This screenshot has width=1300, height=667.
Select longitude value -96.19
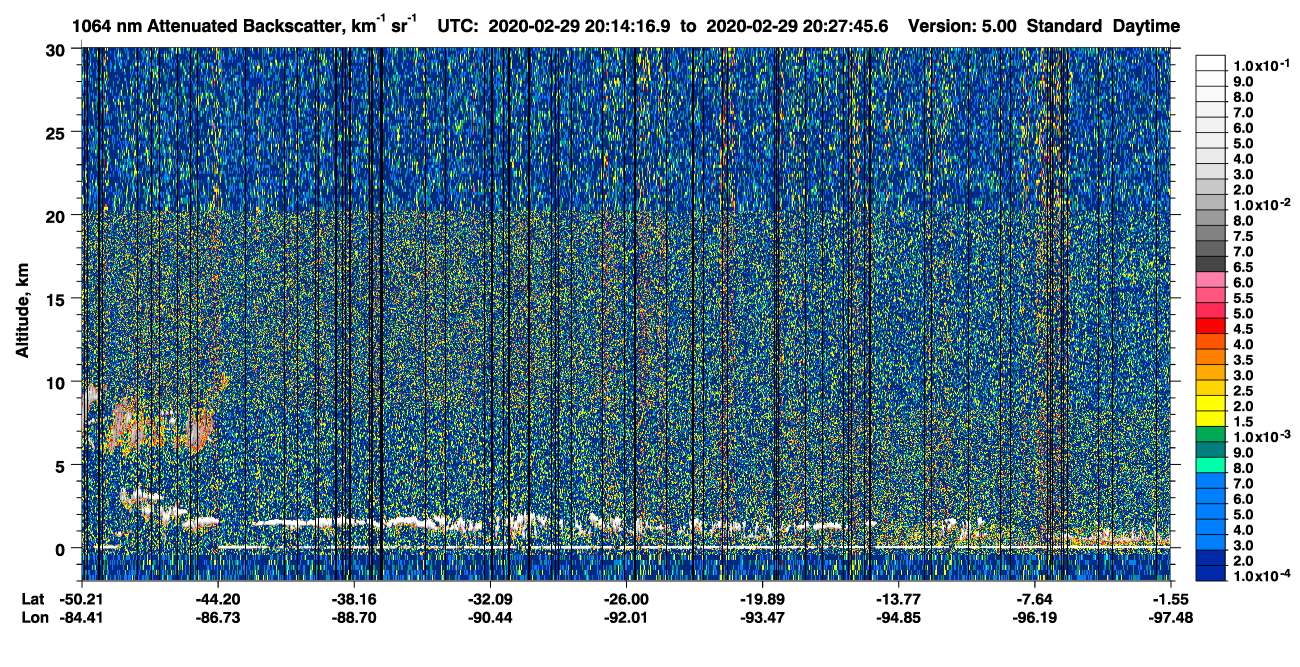(x=1035, y=617)
